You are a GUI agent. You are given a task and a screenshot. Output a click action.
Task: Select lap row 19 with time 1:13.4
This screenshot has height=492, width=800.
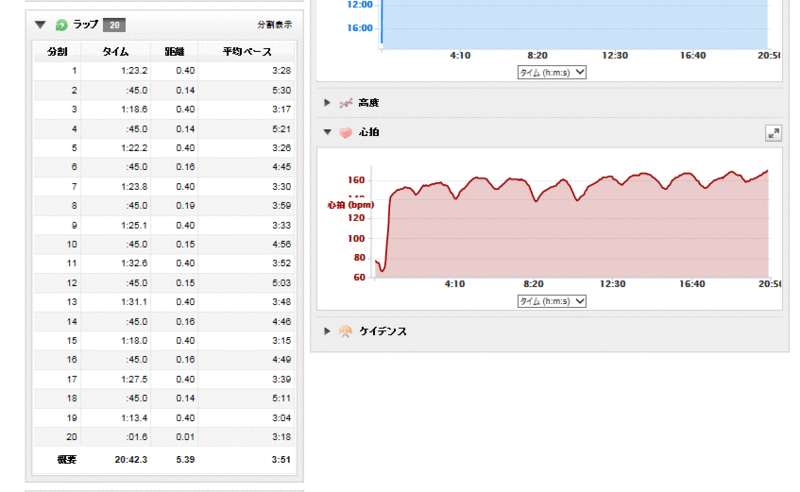[165, 417]
